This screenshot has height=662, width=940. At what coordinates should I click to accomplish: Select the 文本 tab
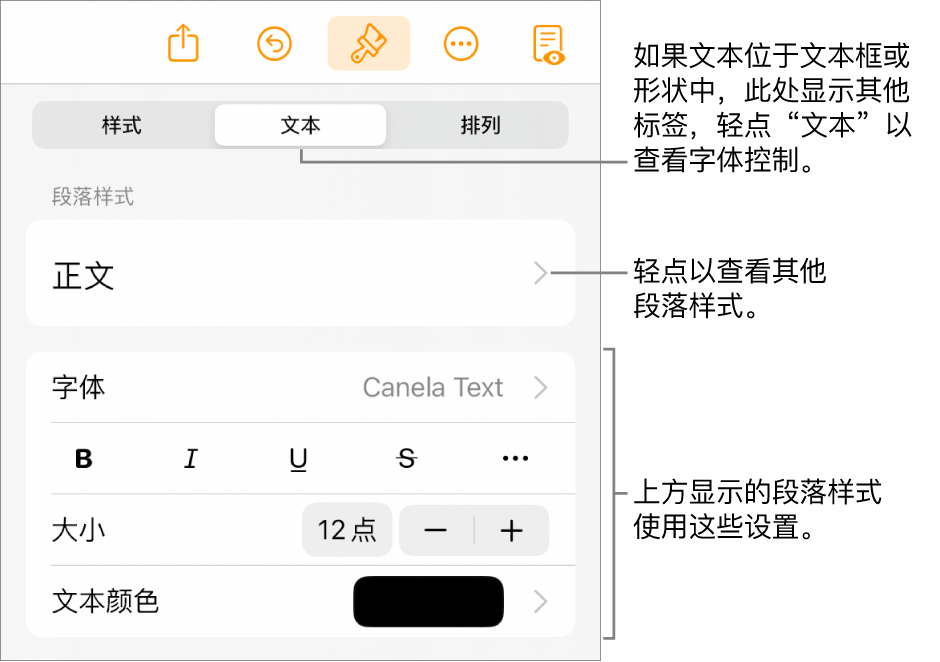(x=300, y=125)
